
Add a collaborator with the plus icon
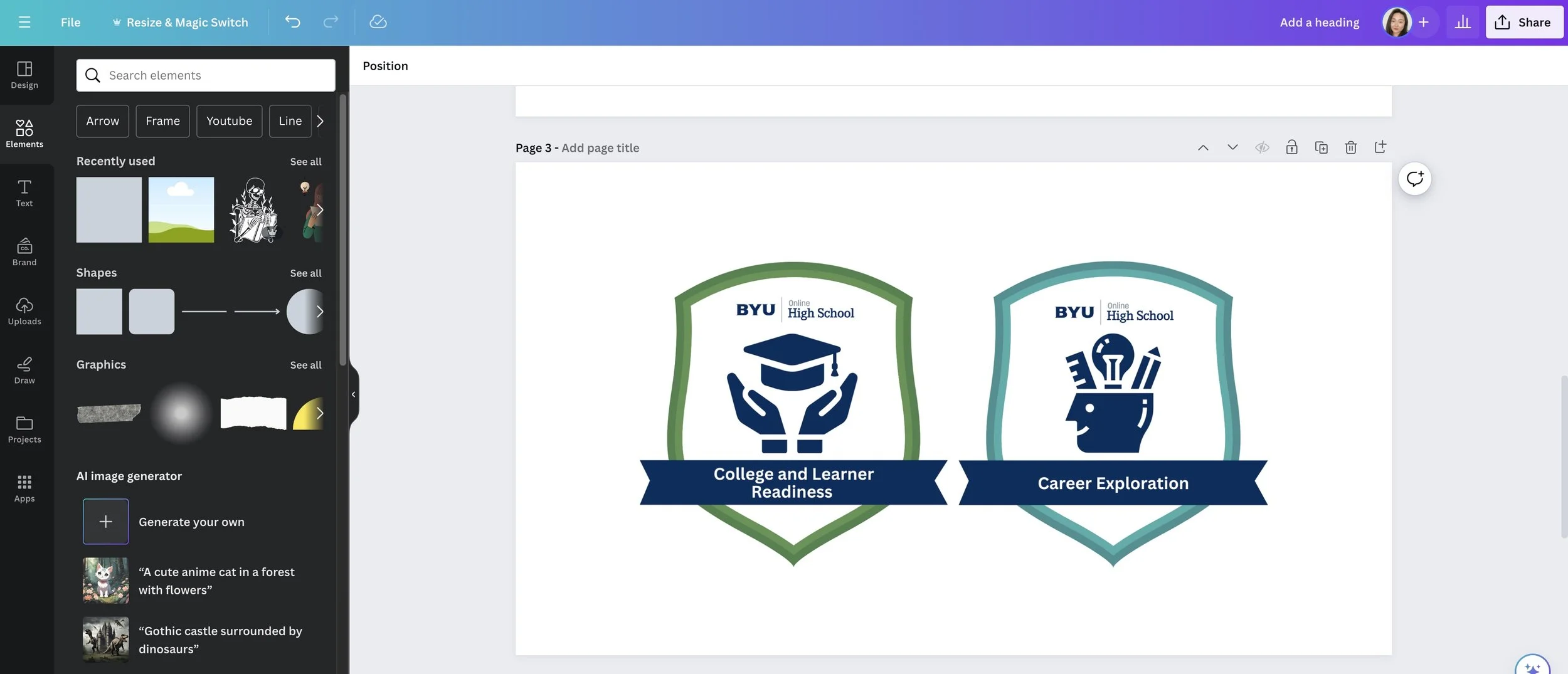coord(1423,22)
